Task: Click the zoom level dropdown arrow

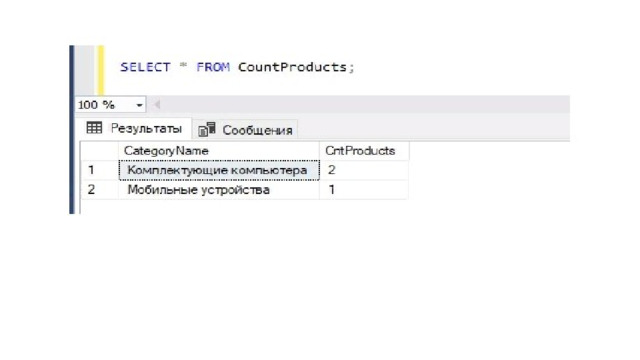Action: tap(139, 105)
